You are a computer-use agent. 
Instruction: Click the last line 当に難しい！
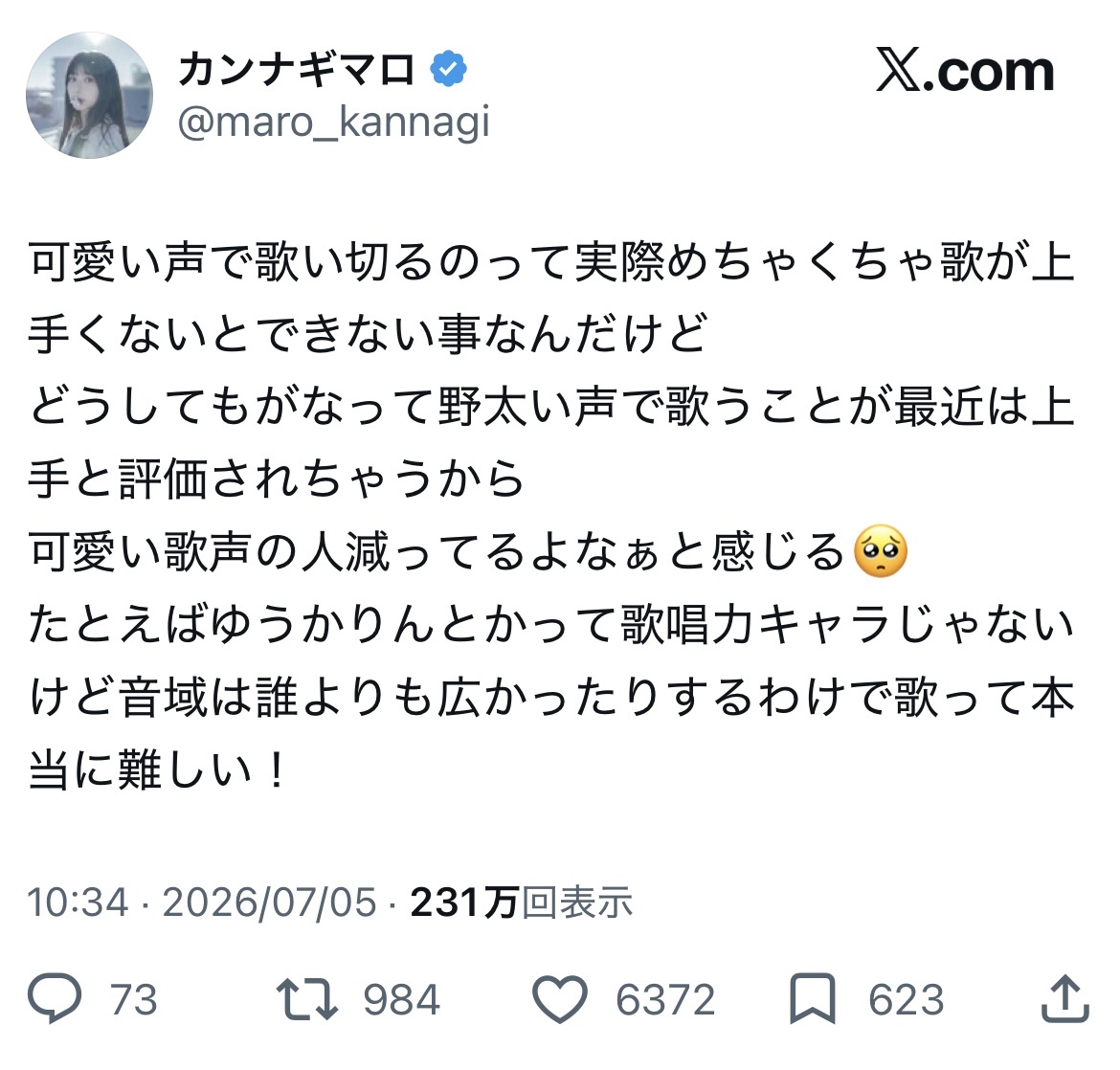[x=157, y=770]
